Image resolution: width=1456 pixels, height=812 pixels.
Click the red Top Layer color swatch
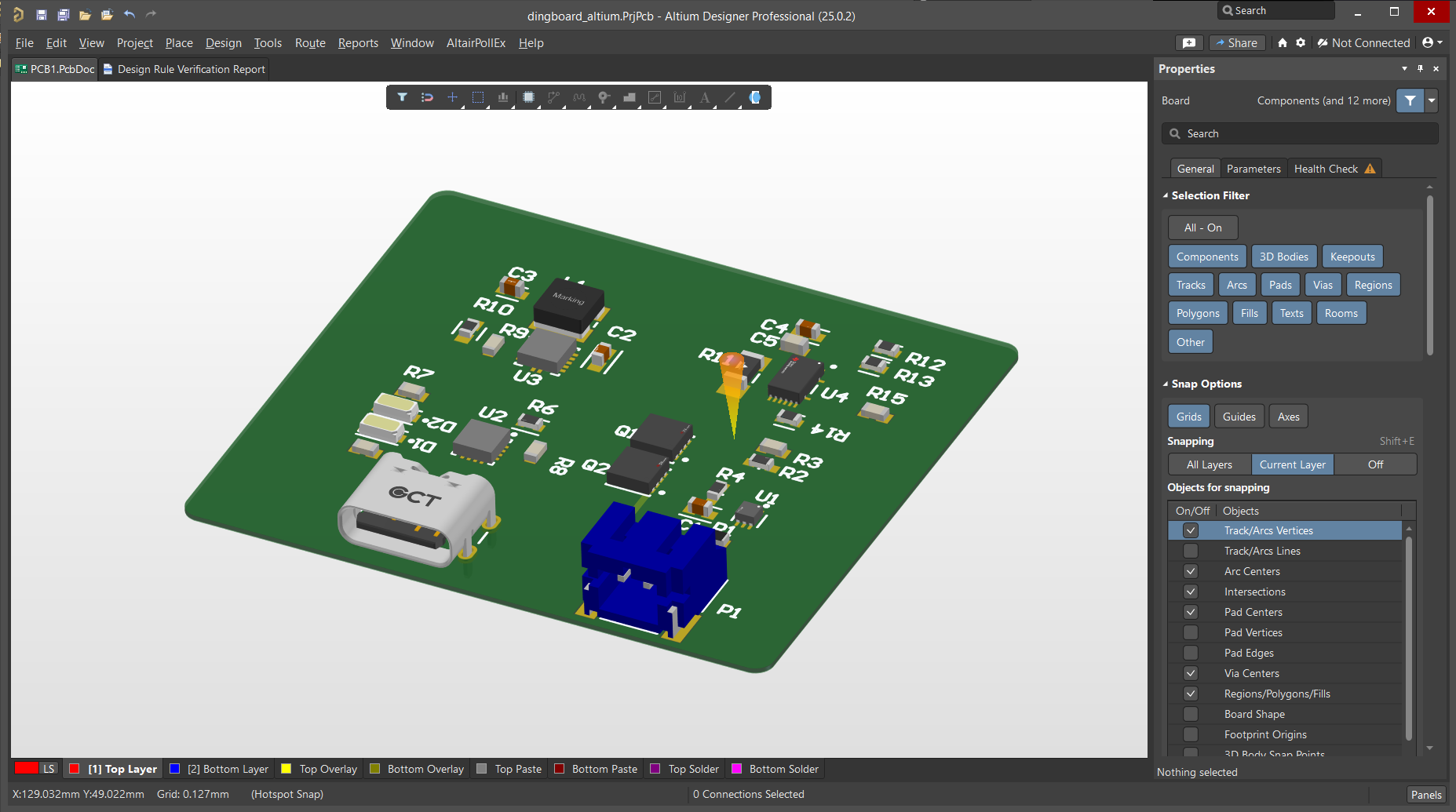click(75, 769)
